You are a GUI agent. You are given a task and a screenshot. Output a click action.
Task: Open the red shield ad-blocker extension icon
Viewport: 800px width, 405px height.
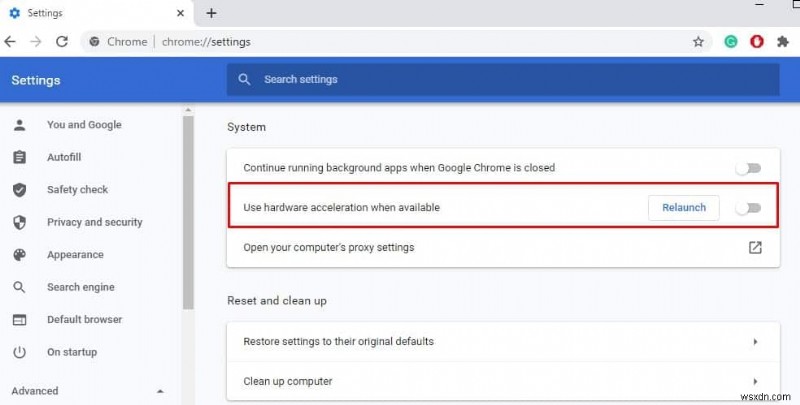[x=757, y=42]
